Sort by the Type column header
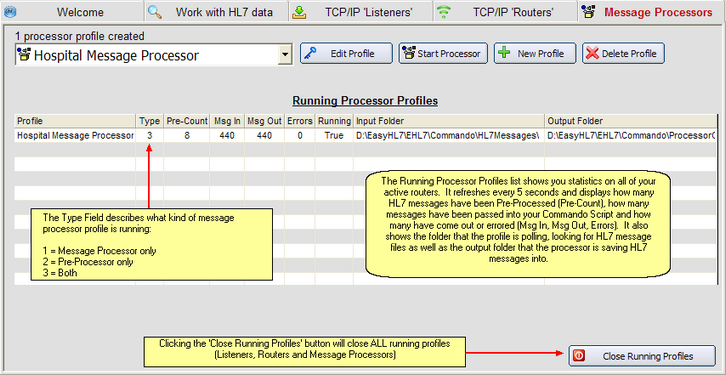 [150, 121]
